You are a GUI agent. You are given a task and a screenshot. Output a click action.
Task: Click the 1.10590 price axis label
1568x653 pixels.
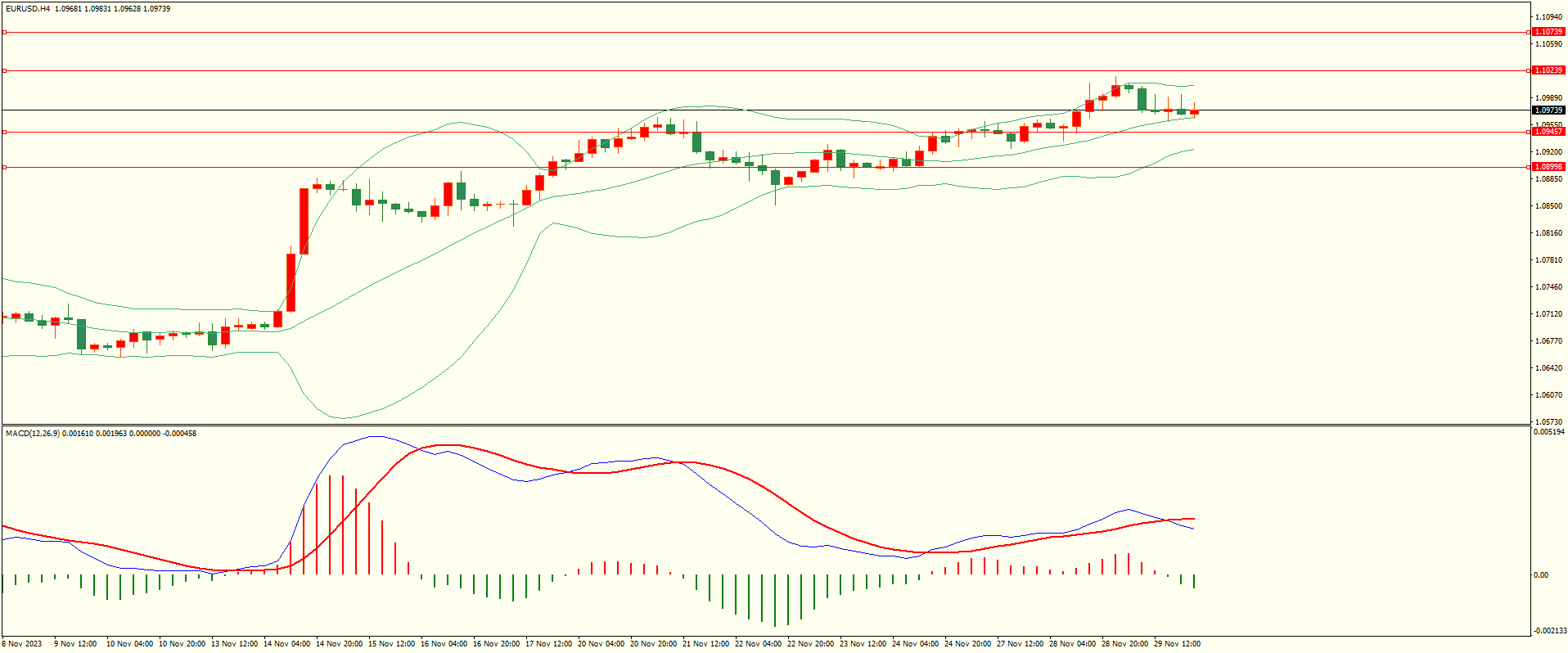click(x=1548, y=43)
